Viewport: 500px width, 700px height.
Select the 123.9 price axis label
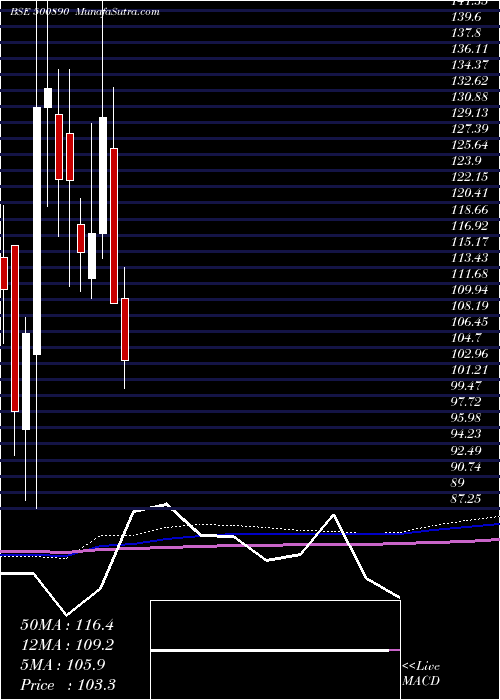[x=466, y=161]
